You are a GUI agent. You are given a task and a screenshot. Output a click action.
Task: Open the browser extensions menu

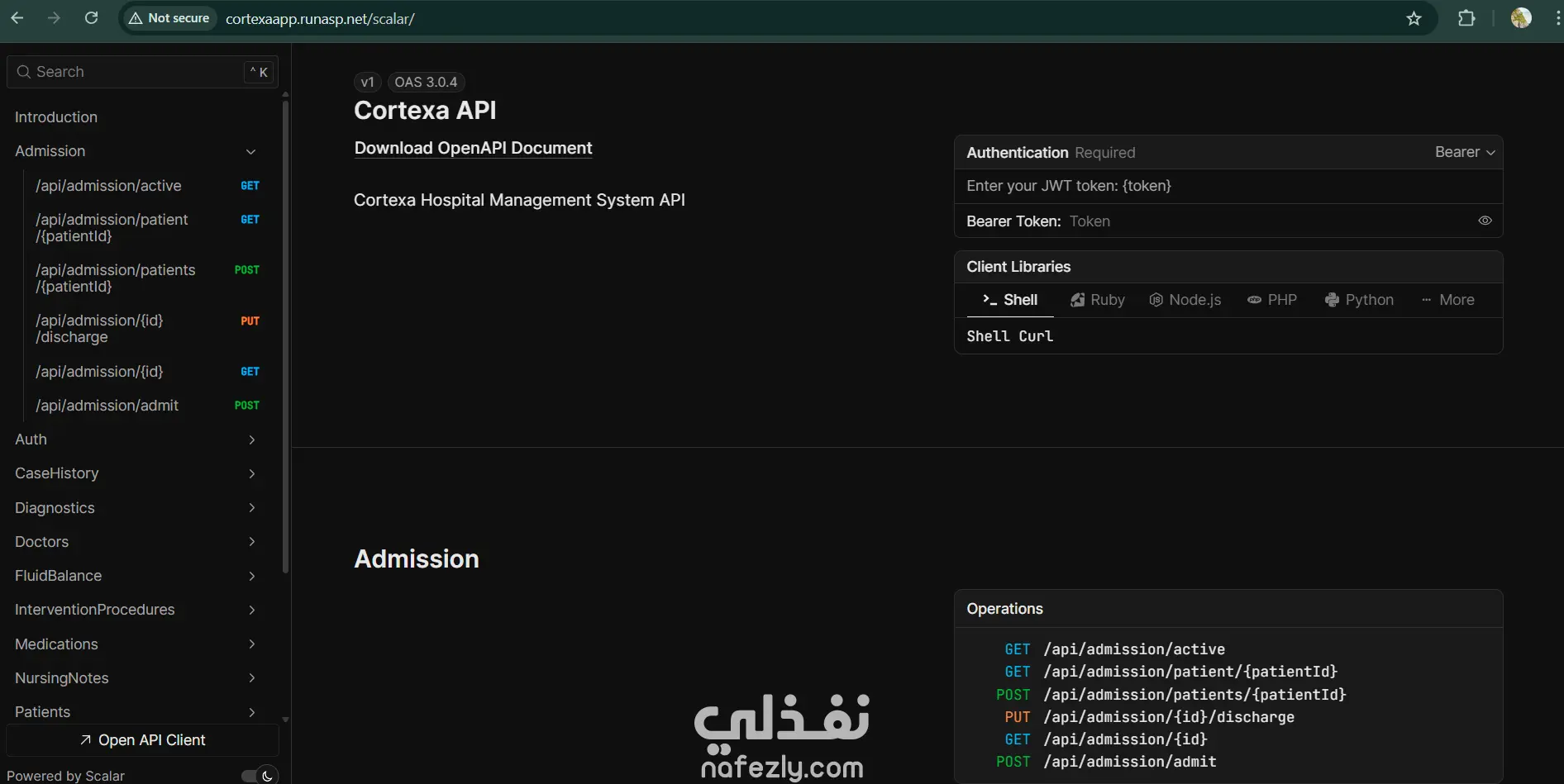click(1466, 18)
